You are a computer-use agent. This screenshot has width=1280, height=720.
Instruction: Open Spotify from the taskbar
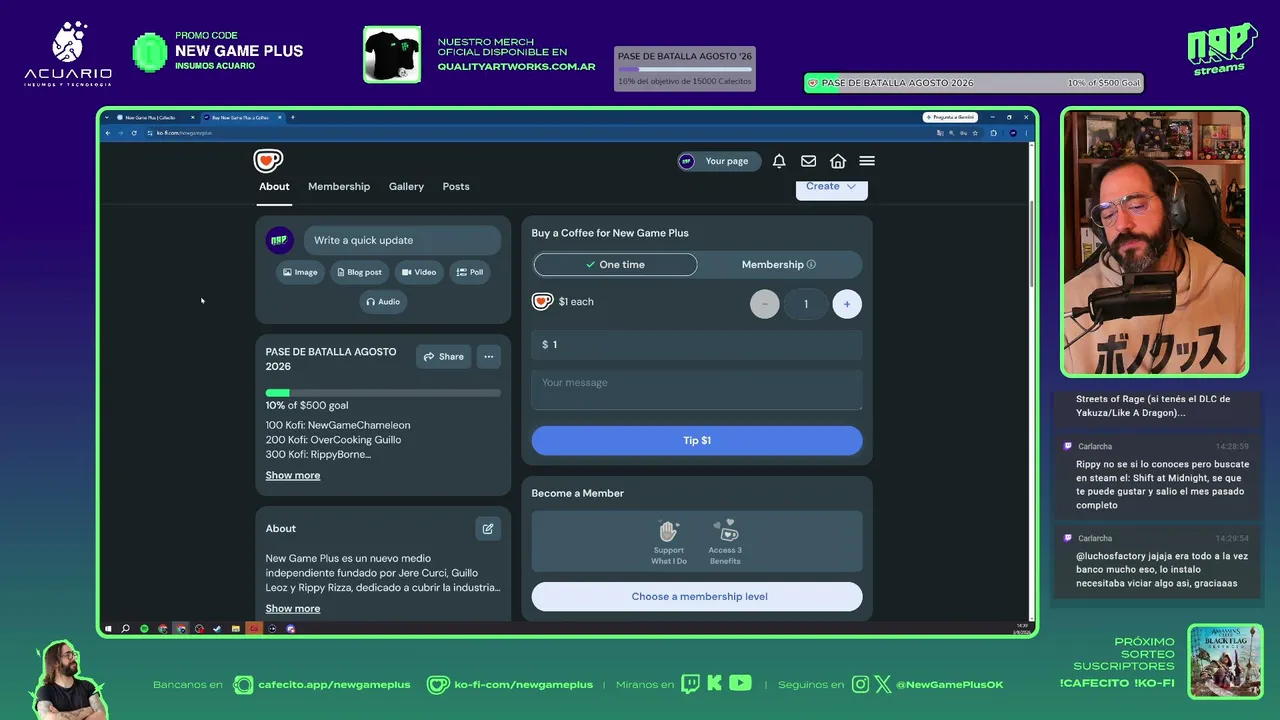pyautogui.click(x=144, y=629)
